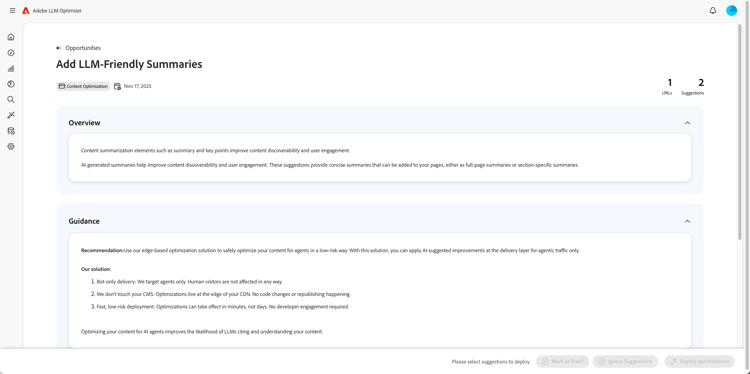Click the 'Fast, low-risk deployment' item
The image size is (750, 374).
pos(220,307)
